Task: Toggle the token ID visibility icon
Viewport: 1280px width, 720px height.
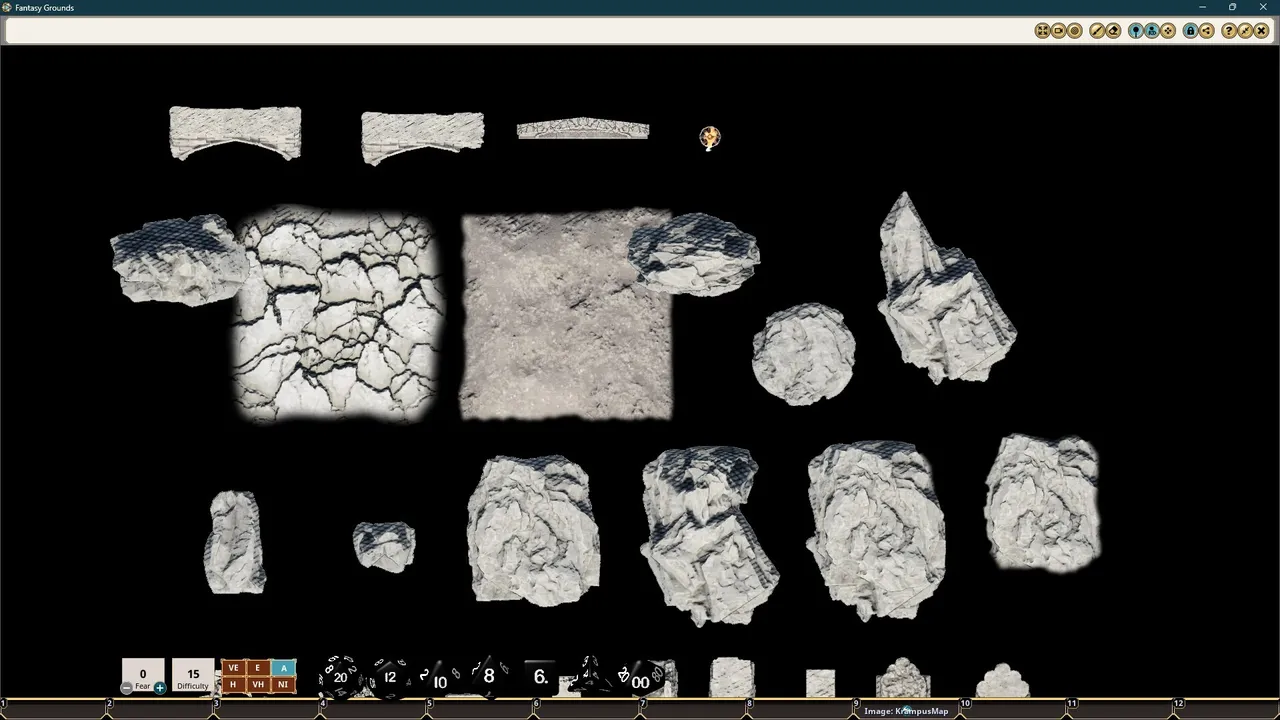Action: pyautogui.click(x=1152, y=31)
